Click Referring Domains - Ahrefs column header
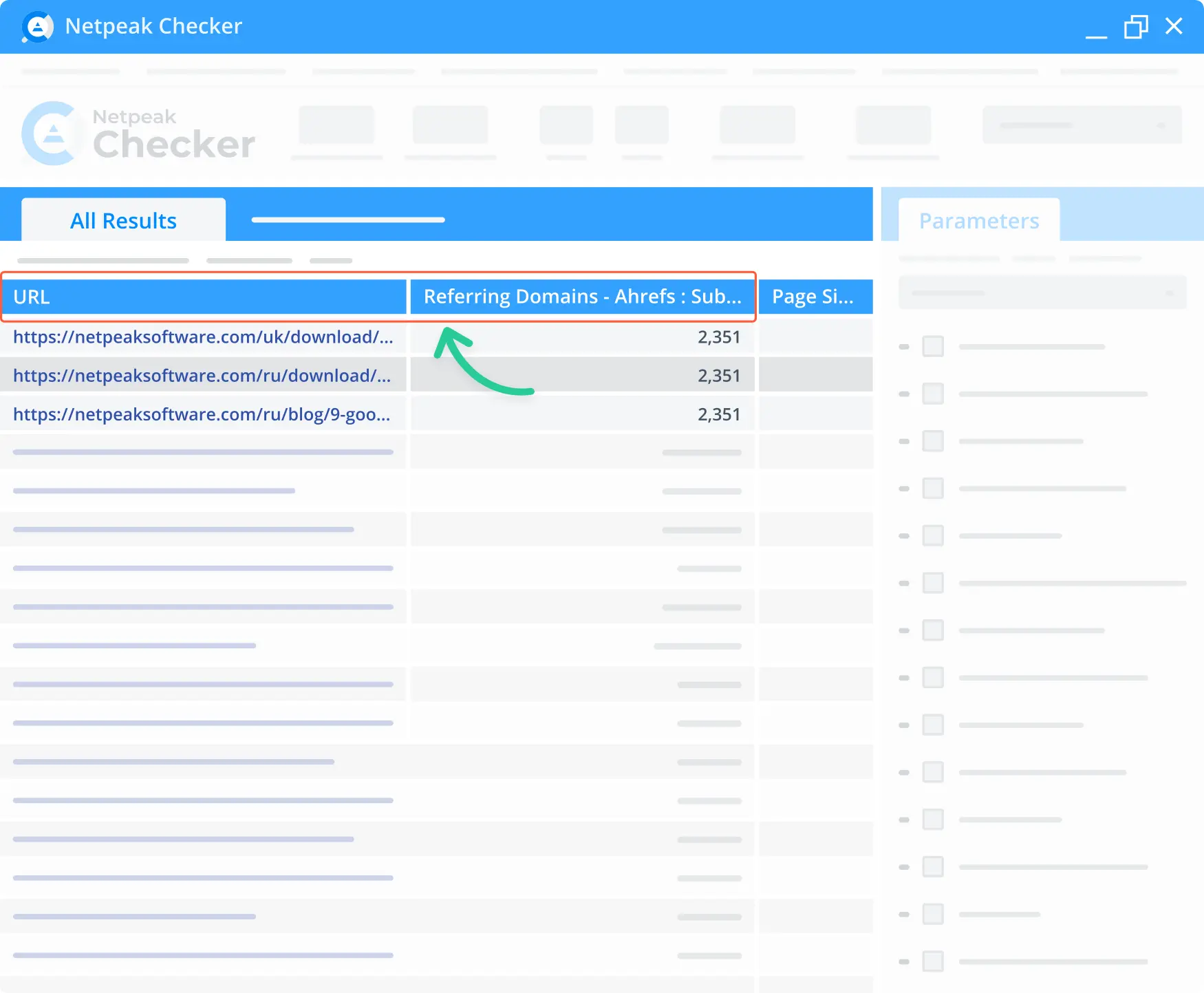 (x=582, y=297)
